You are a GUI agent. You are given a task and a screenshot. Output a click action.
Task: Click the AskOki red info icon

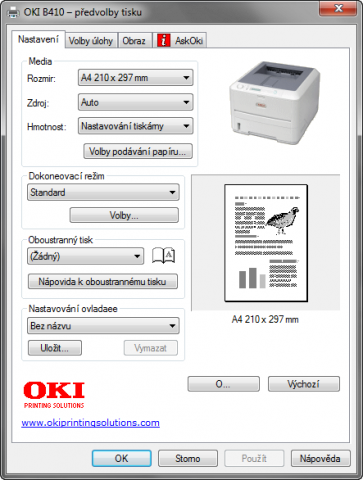(163, 41)
